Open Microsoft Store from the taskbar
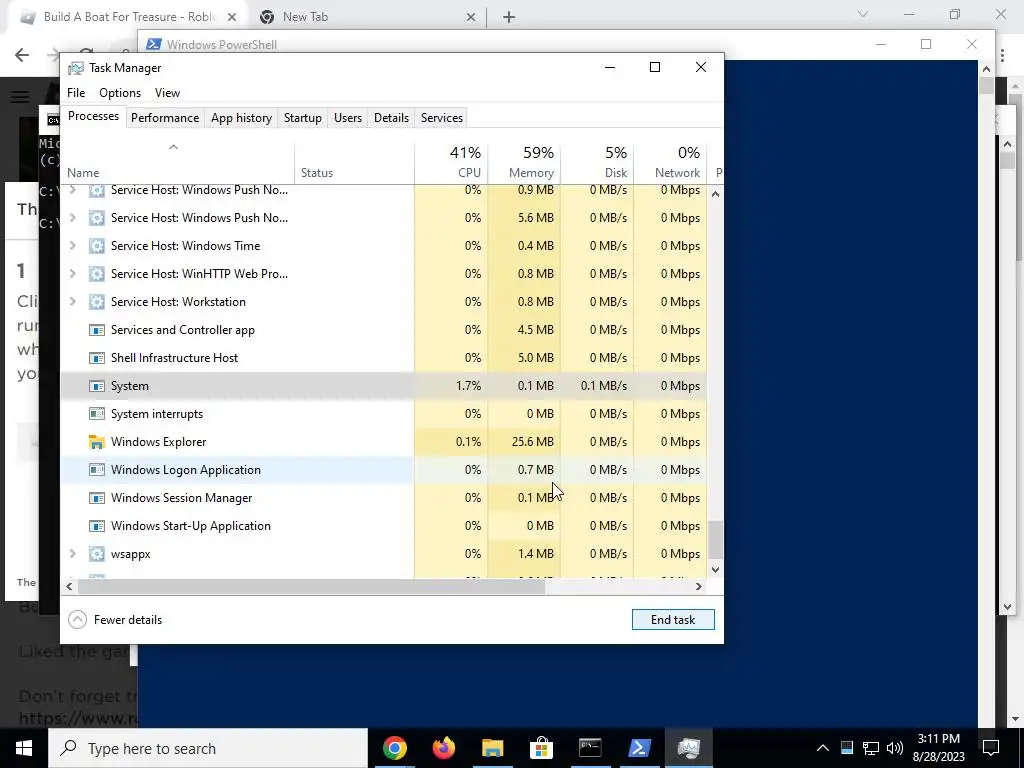Viewport: 1024px width, 768px height. click(541, 748)
